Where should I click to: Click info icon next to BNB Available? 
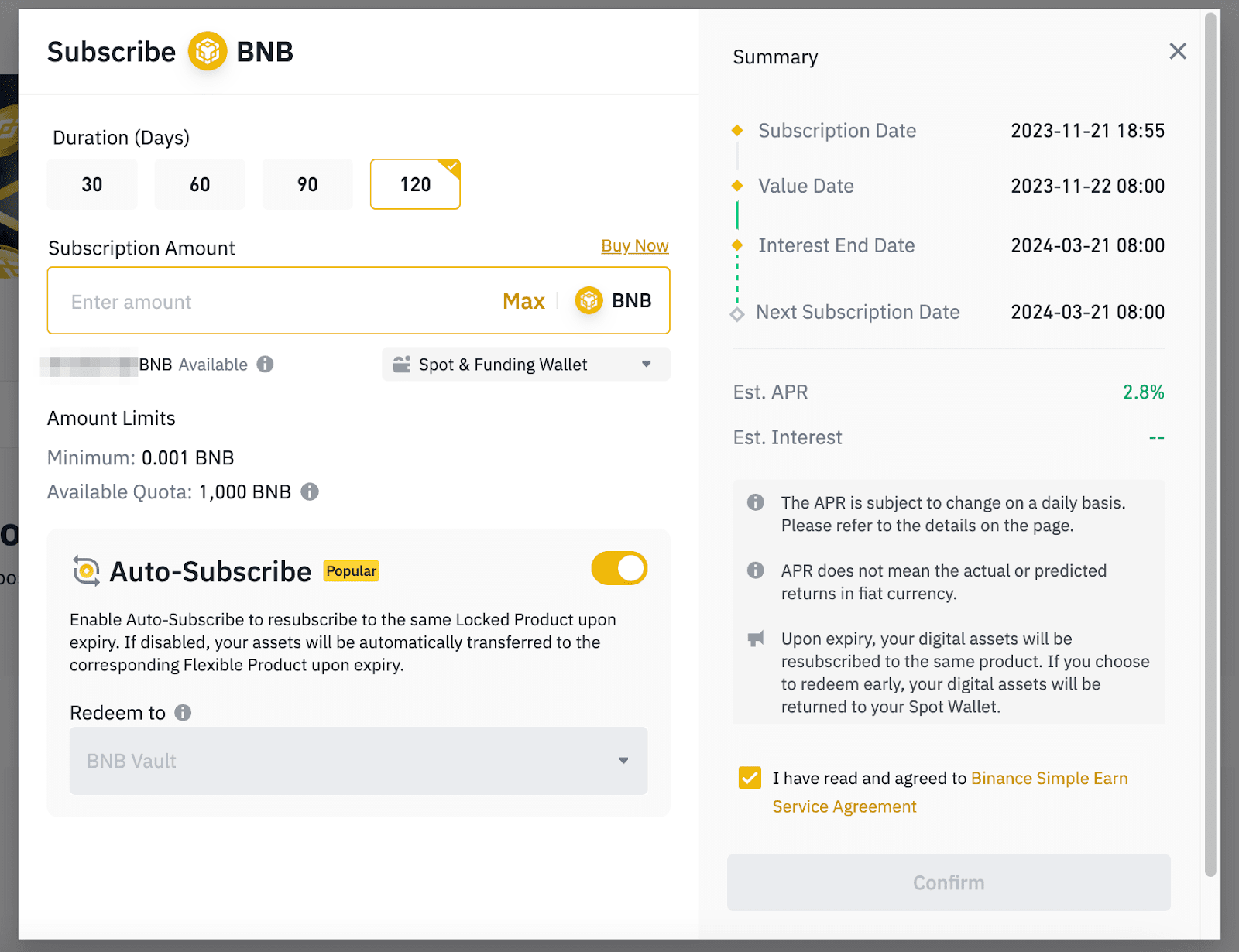[x=265, y=364]
